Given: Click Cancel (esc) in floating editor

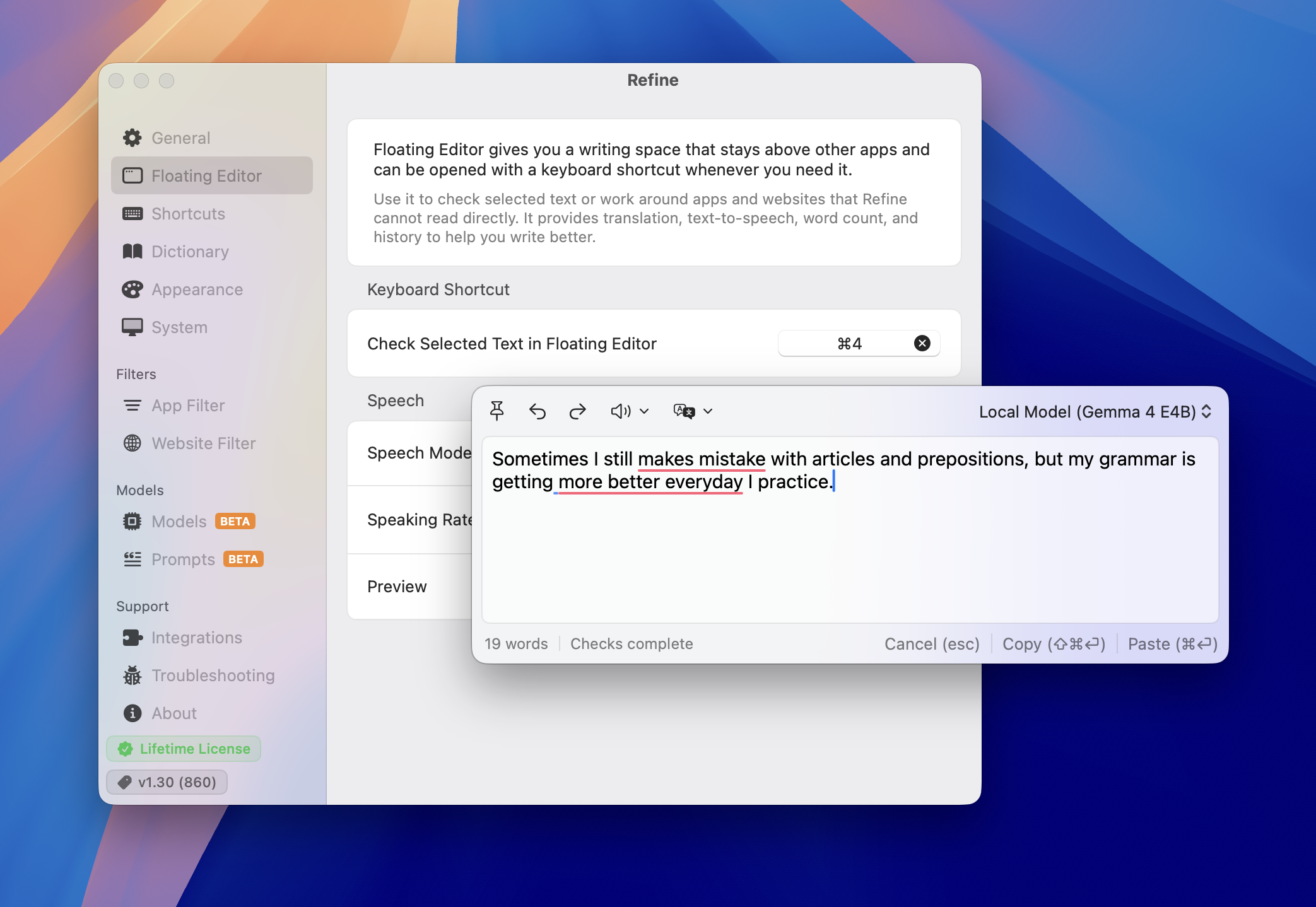Looking at the screenshot, I should point(932,644).
